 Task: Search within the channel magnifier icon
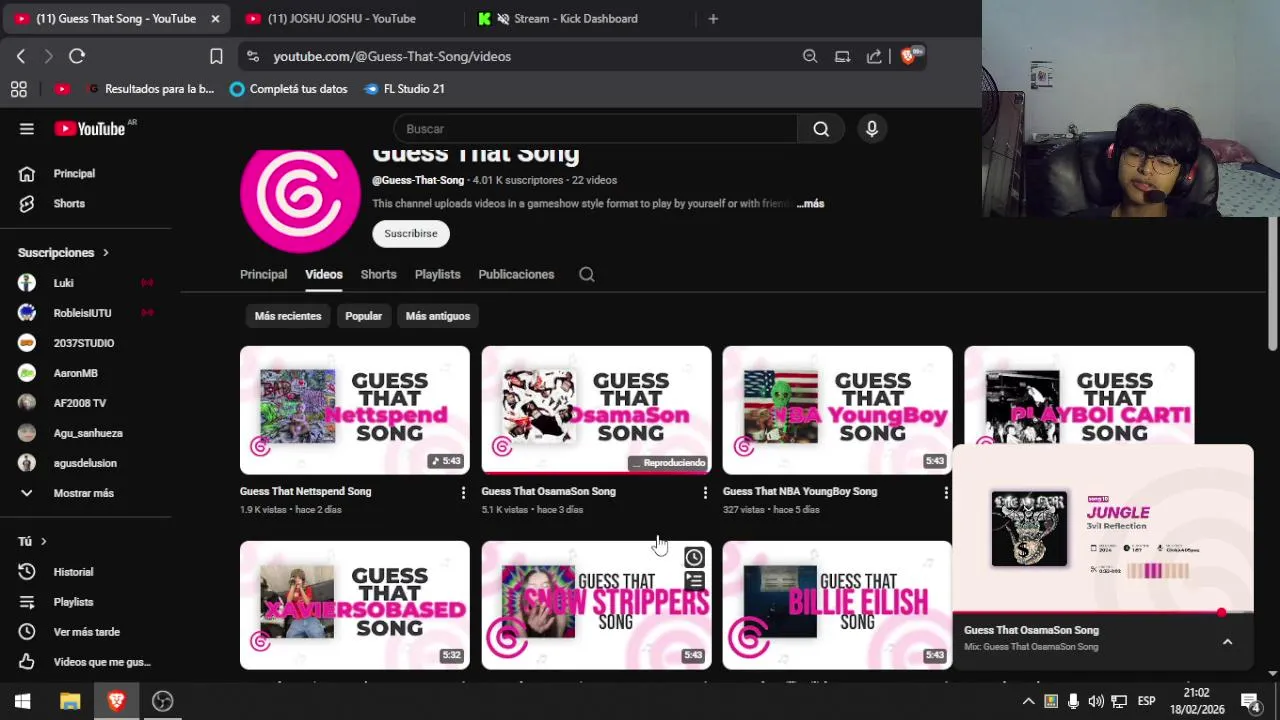pos(587,274)
